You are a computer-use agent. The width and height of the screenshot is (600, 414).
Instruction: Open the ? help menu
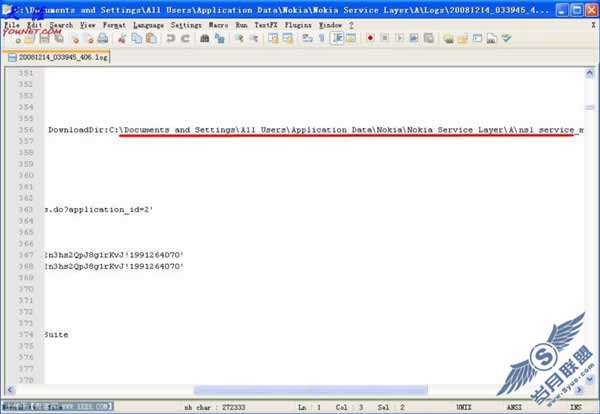[351, 25]
